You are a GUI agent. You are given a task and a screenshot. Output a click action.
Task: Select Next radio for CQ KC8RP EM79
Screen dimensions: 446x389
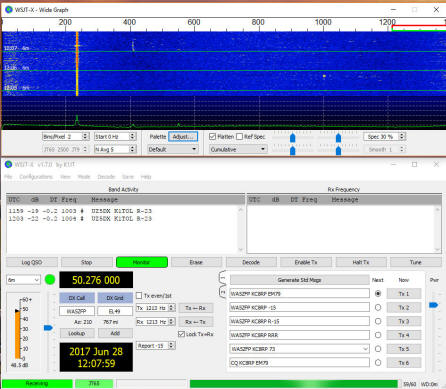tap(378, 363)
